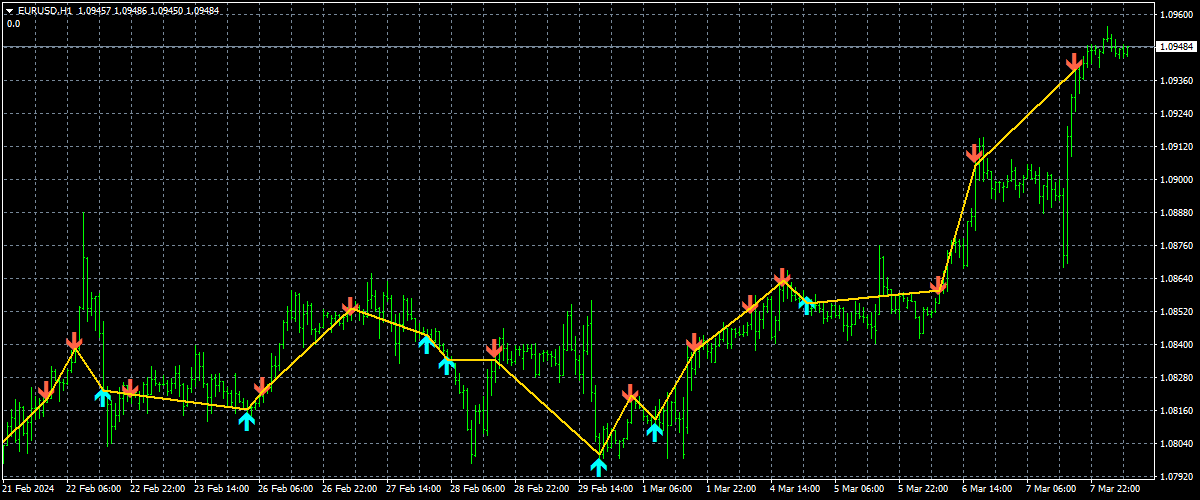Select red arrow at 26 Feb 06:00
1200x500 pixels.
[262, 386]
